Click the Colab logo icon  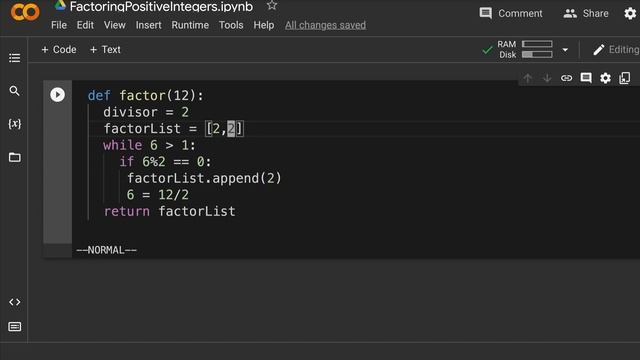point(25,12)
